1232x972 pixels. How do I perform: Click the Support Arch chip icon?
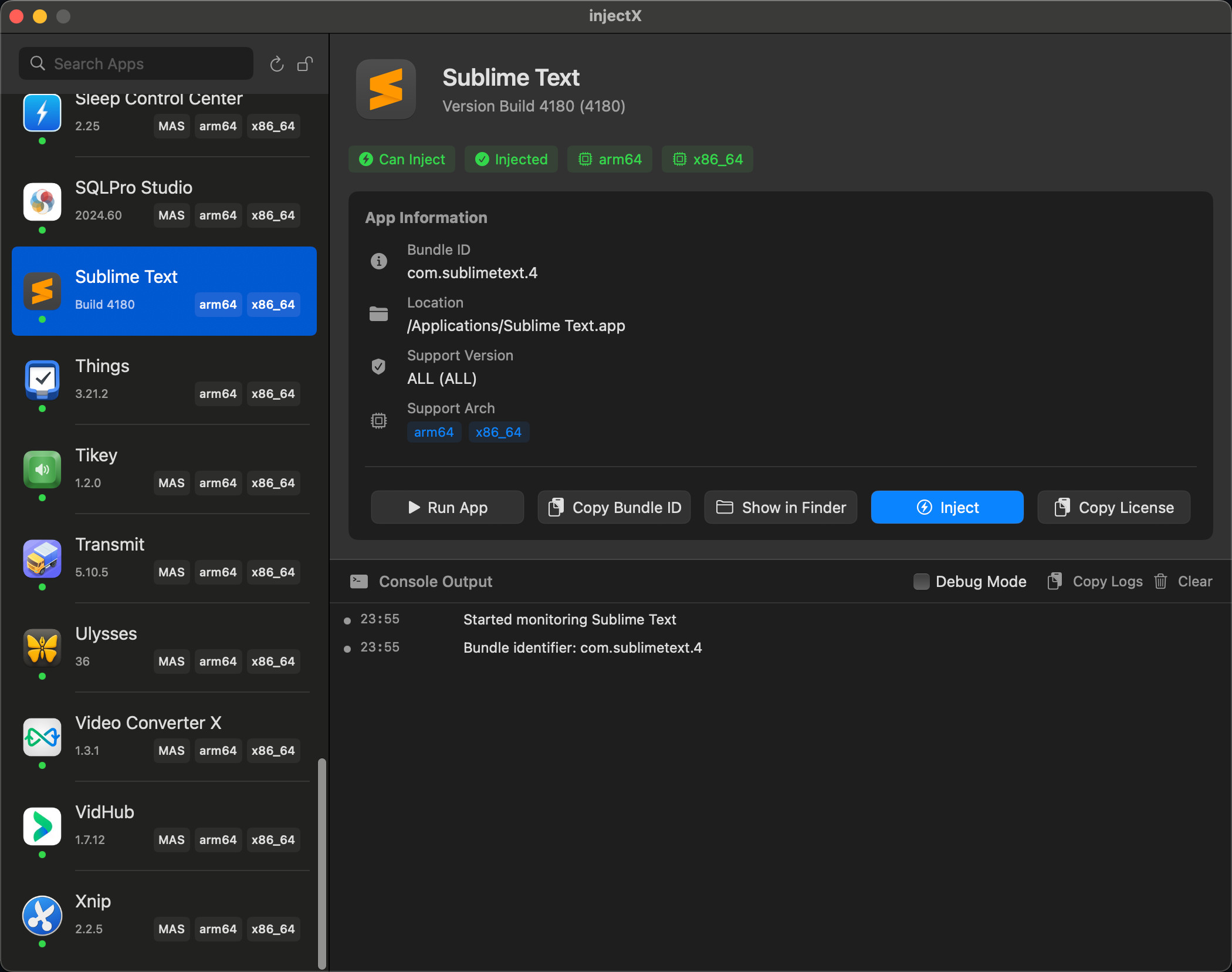coord(379,421)
